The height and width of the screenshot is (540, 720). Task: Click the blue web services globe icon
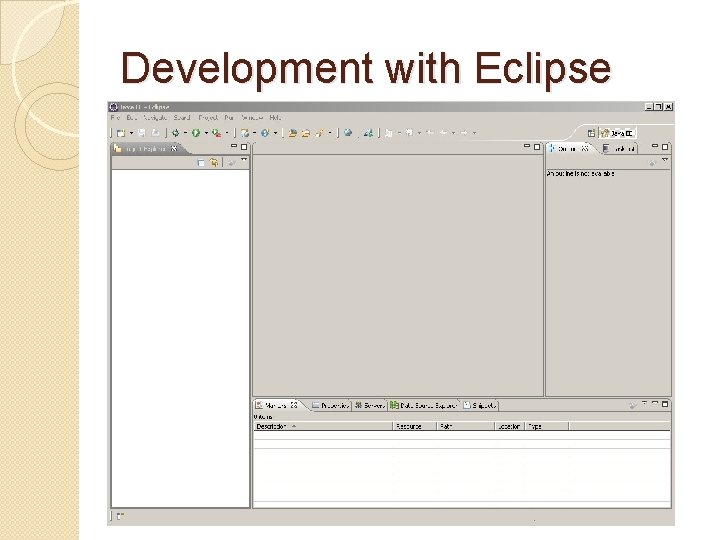click(265, 133)
